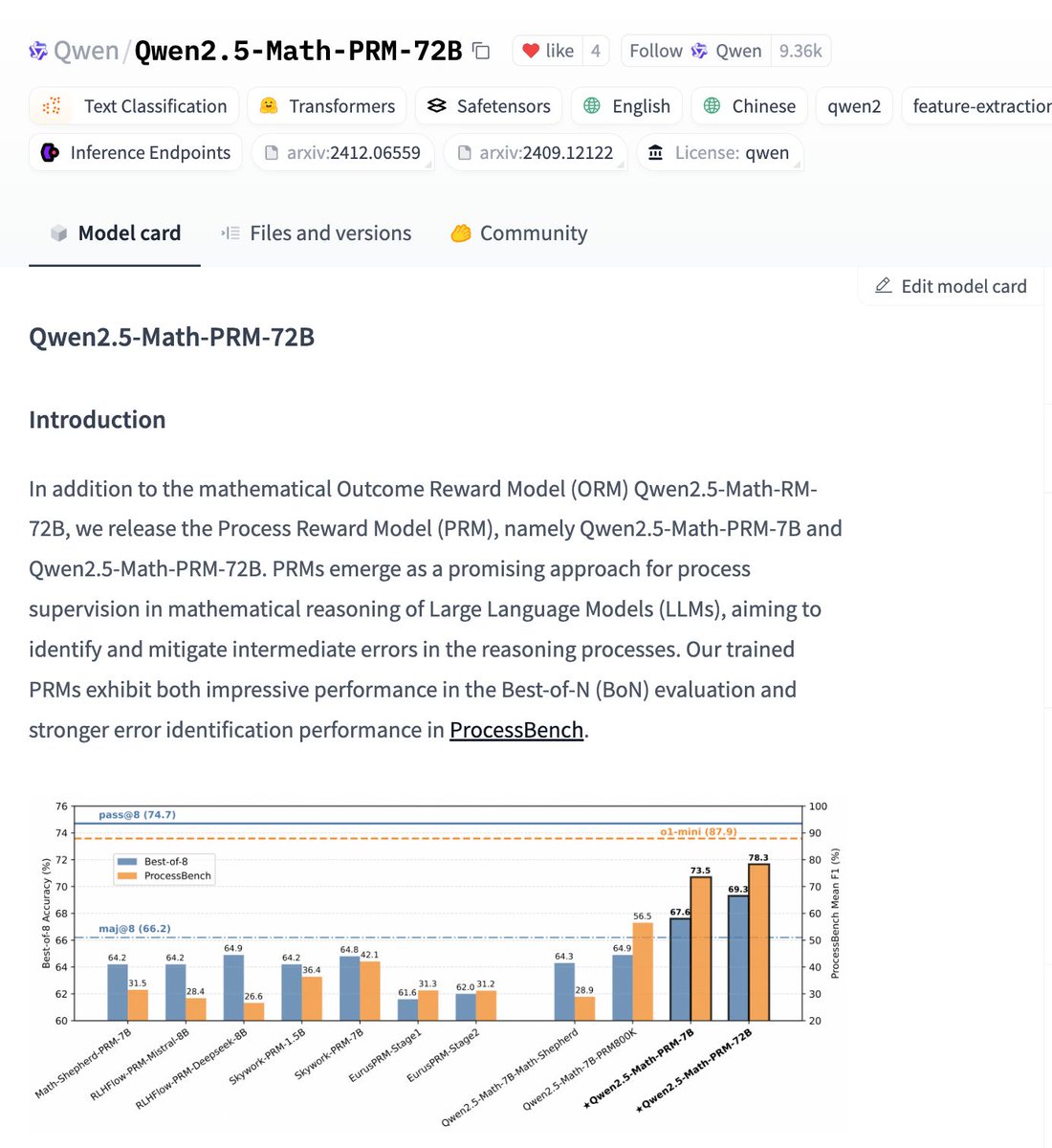Viewport: 1052px width, 1148px height.
Task: Click the 56.5 bar value label
Action: (x=642, y=916)
